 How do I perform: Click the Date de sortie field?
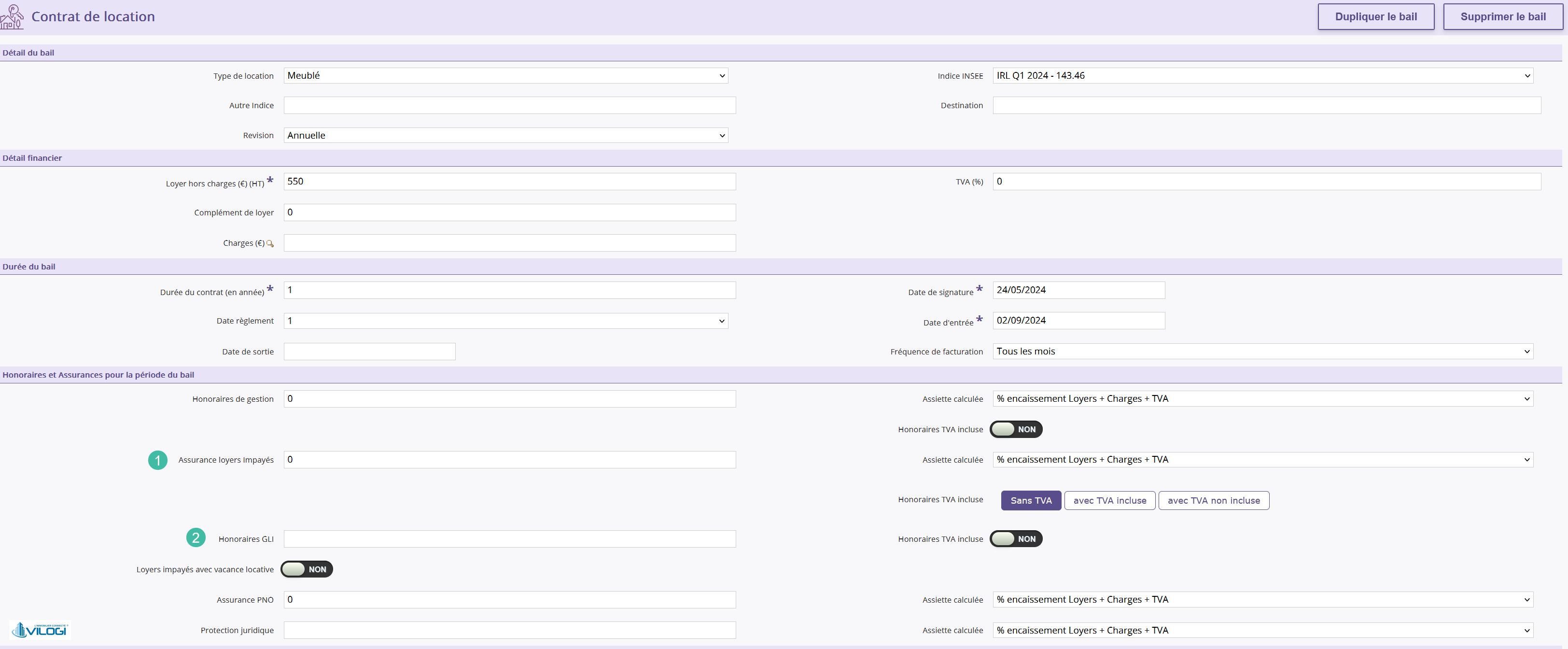pyautogui.click(x=369, y=351)
